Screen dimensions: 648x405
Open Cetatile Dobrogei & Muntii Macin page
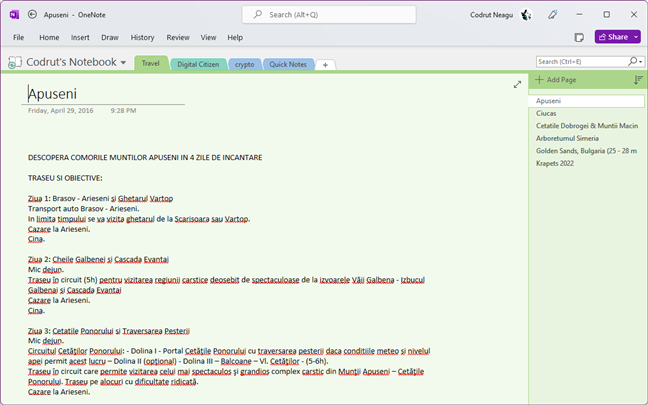click(x=586, y=126)
